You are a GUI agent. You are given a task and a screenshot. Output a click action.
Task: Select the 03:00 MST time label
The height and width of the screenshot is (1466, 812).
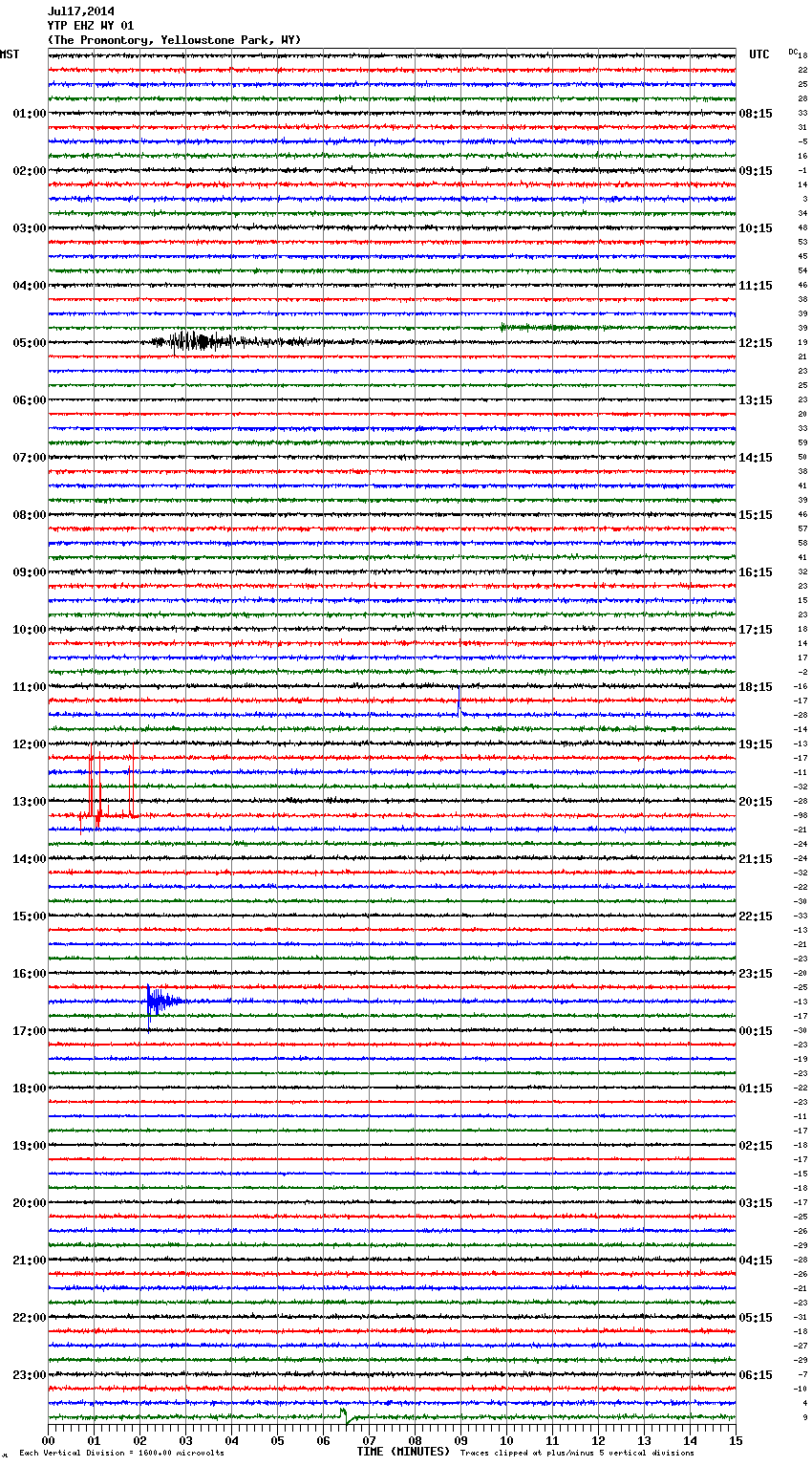click(29, 228)
